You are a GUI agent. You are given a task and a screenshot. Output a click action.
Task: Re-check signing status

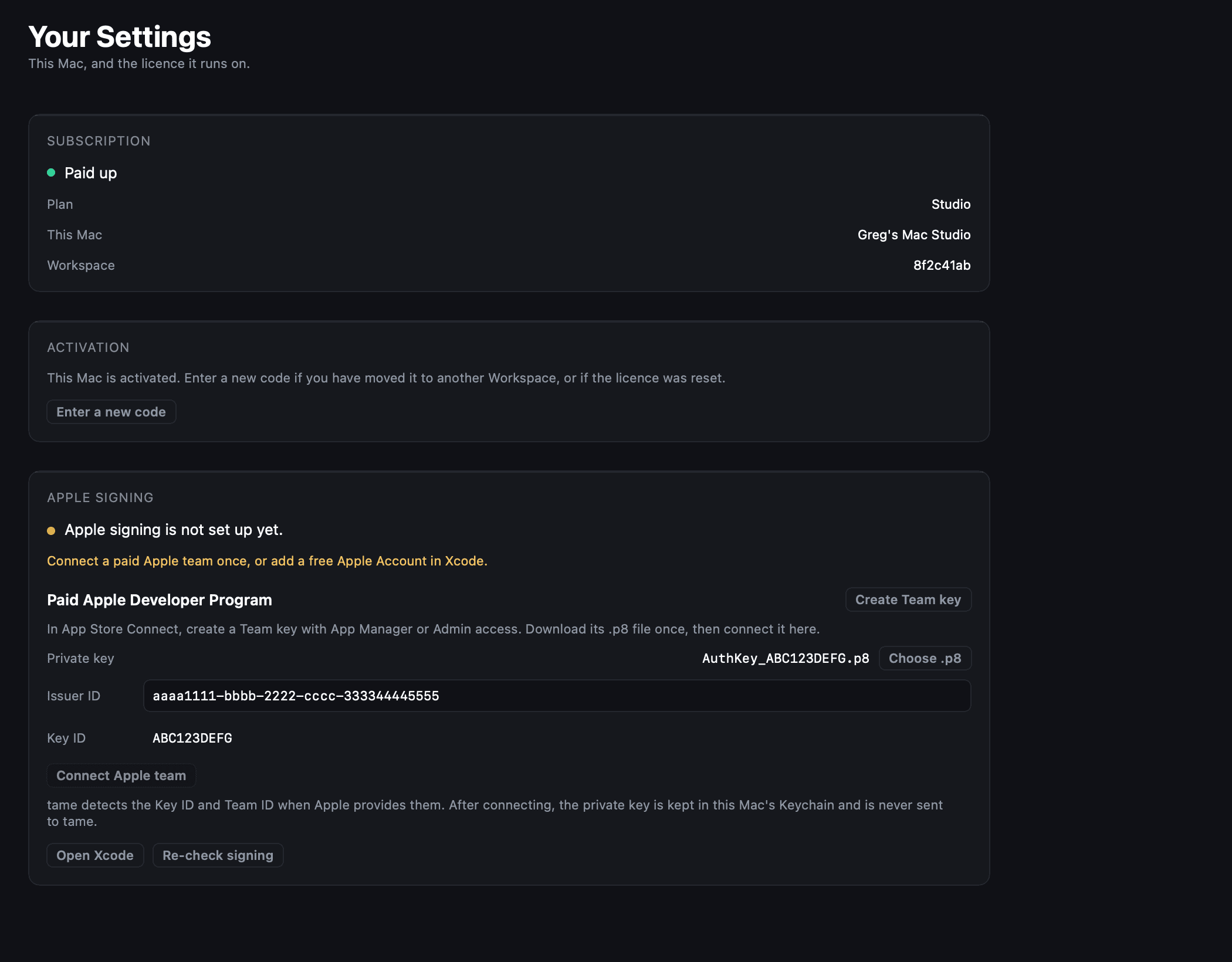click(x=218, y=855)
